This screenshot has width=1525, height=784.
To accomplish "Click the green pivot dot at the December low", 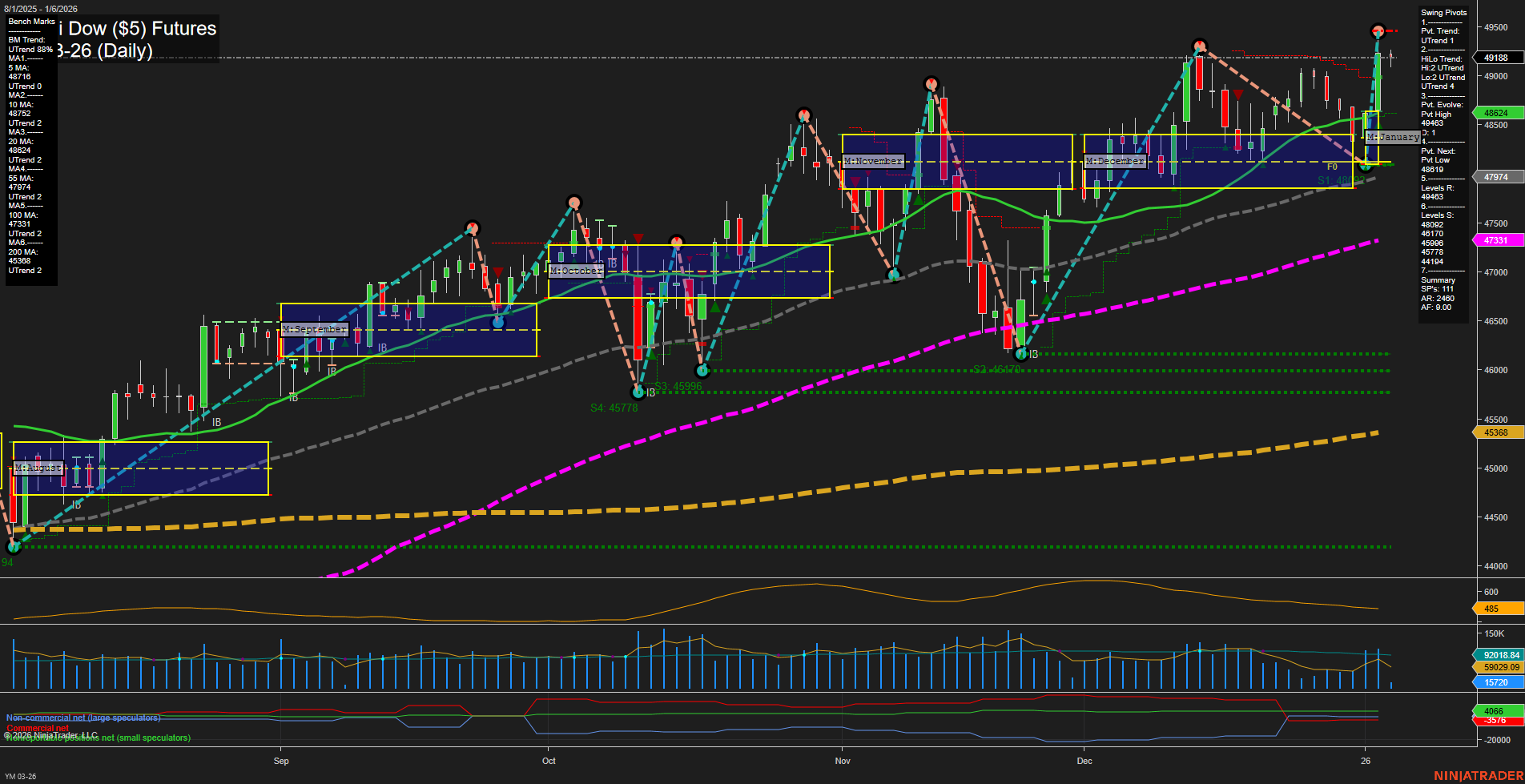I will [1023, 353].
